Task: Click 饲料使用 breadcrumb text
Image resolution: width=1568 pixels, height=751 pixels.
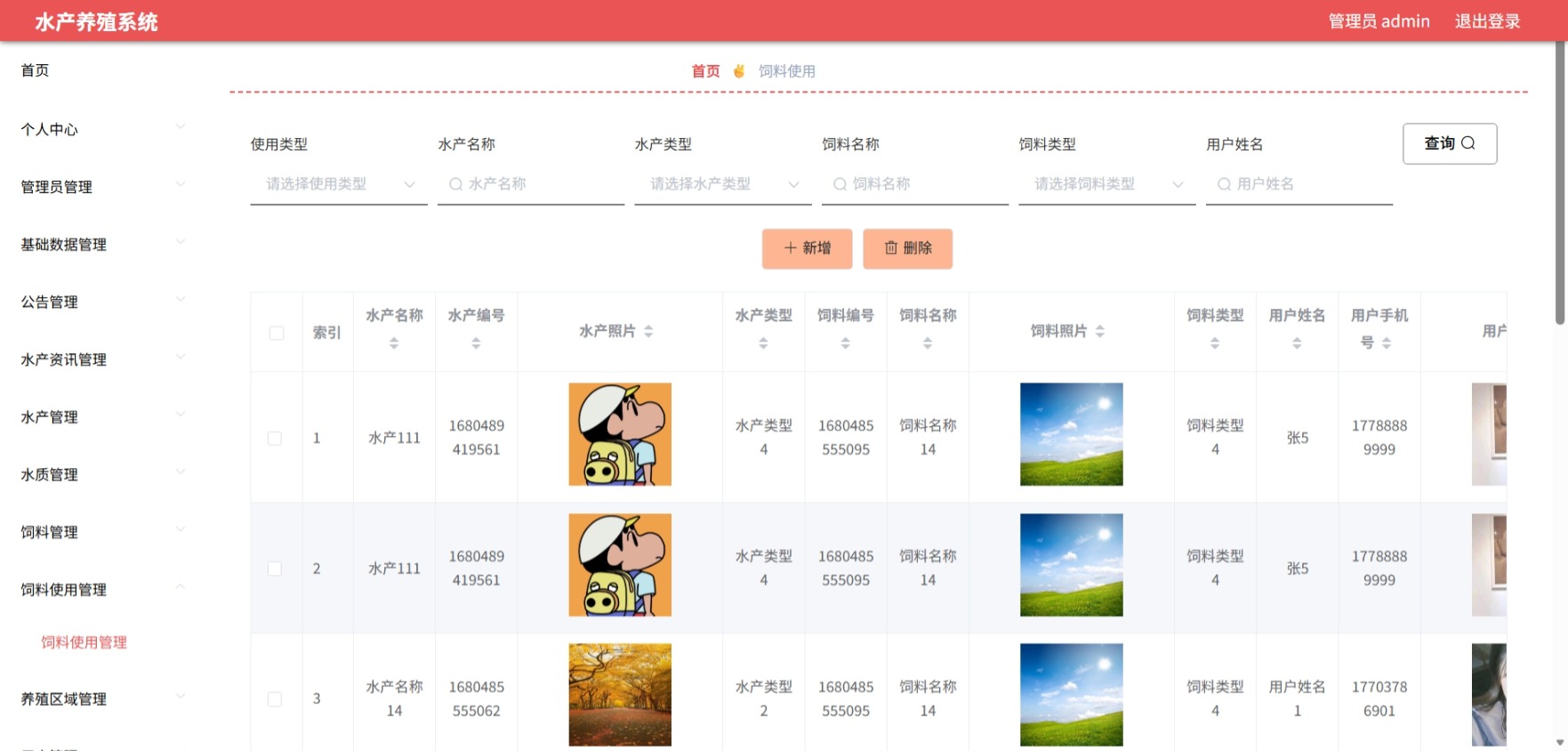Action: click(787, 71)
